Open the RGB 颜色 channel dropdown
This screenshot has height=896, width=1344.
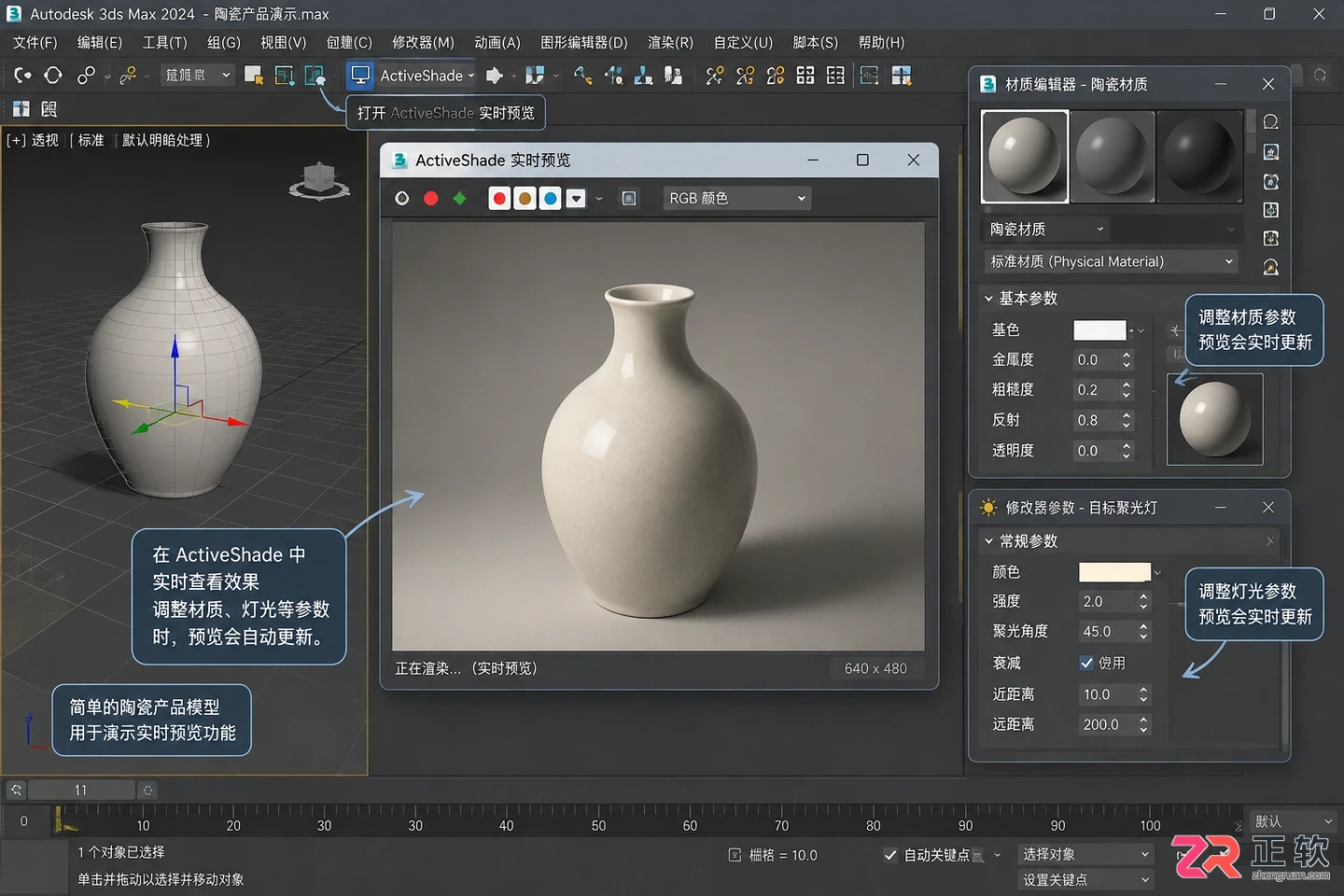[x=736, y=198]
